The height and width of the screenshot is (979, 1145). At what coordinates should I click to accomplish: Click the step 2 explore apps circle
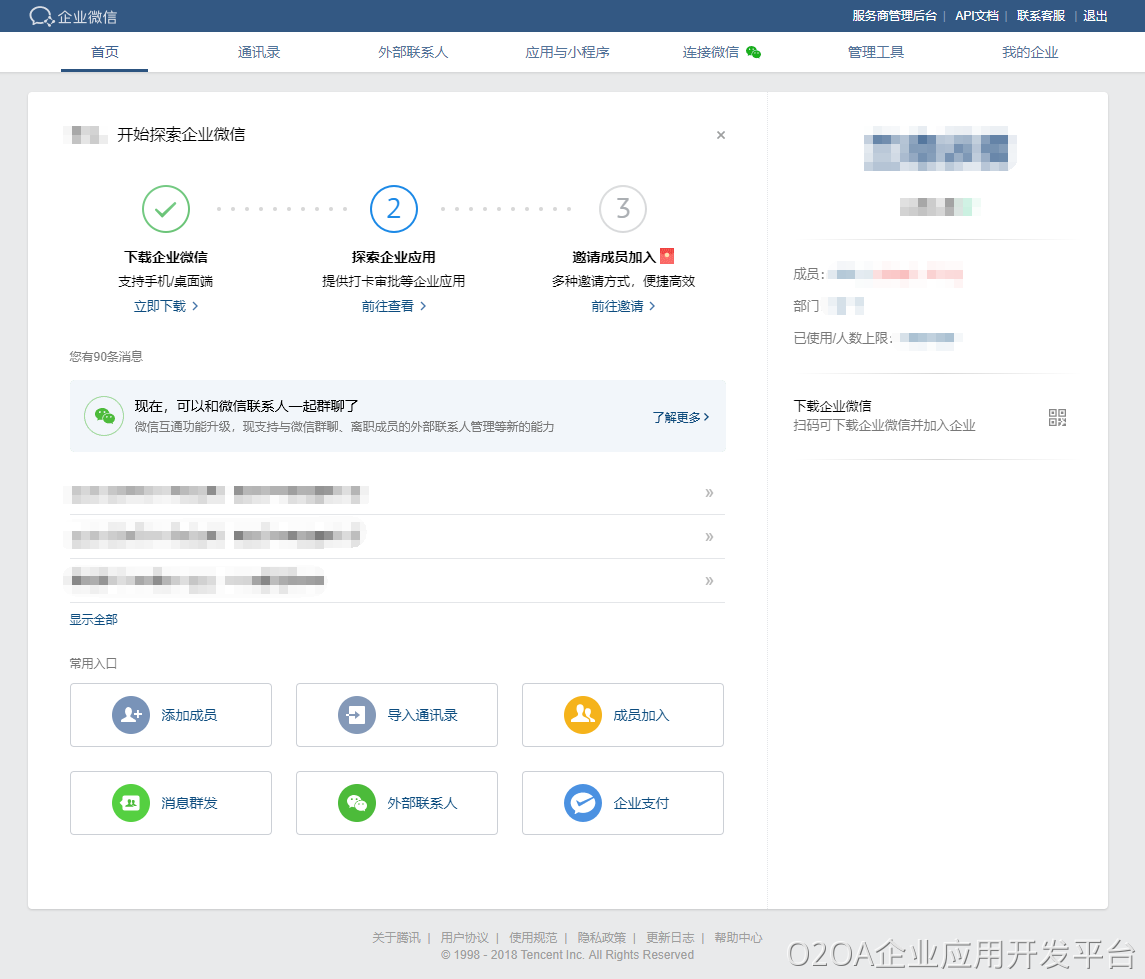394,209
